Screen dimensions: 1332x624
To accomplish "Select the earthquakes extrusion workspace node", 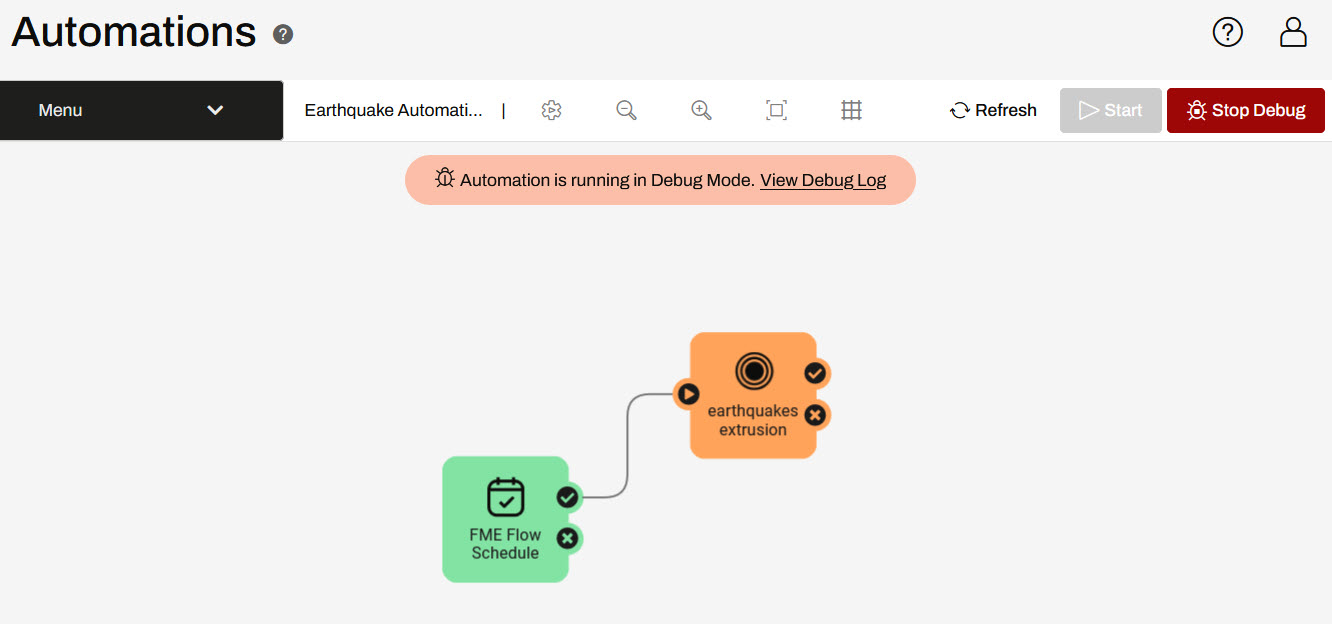I will [x=752, y=395].
